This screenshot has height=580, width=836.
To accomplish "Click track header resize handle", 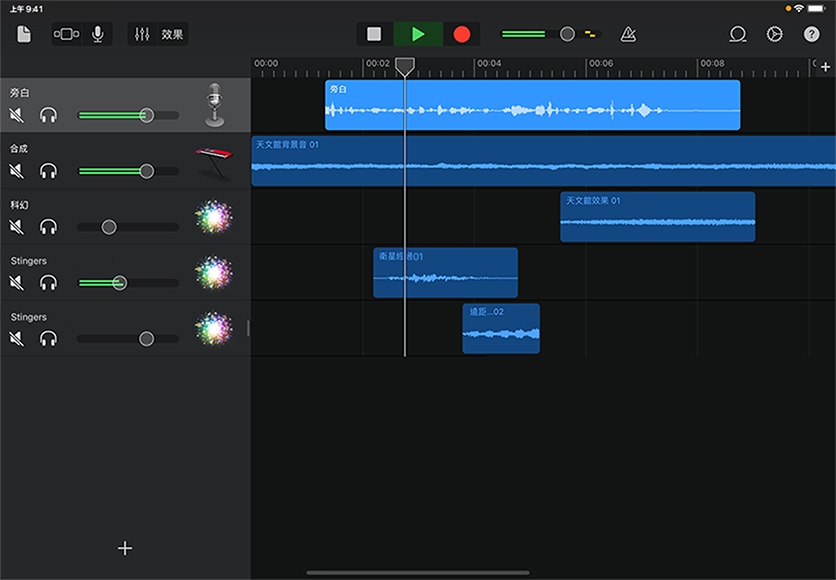I will click(x=248, y=328).
